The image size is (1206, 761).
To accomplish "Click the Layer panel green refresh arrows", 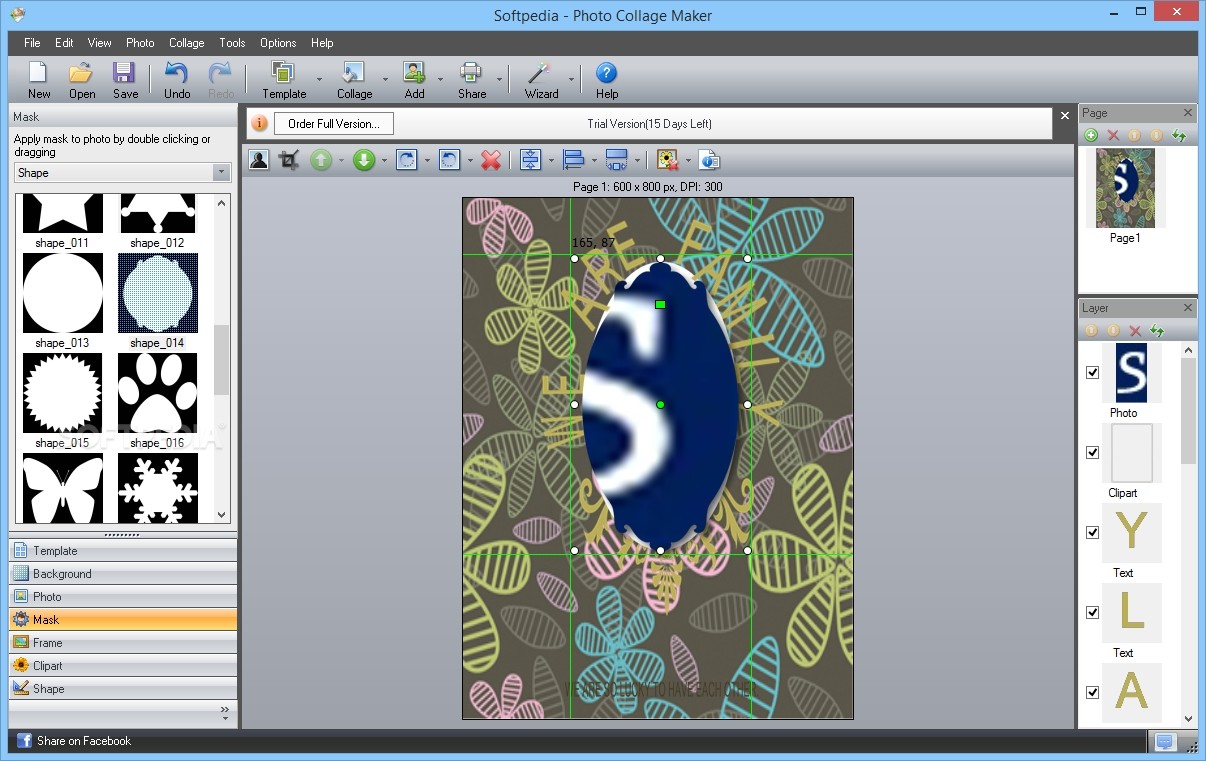I will click(x=1157, y=330).
